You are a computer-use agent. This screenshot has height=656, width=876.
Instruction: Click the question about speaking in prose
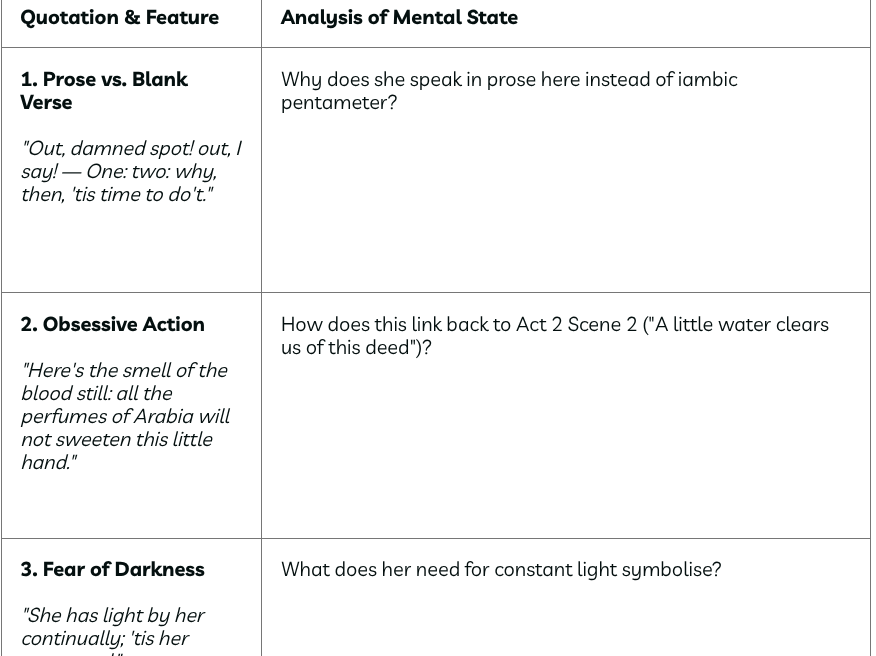coord(508,90)
